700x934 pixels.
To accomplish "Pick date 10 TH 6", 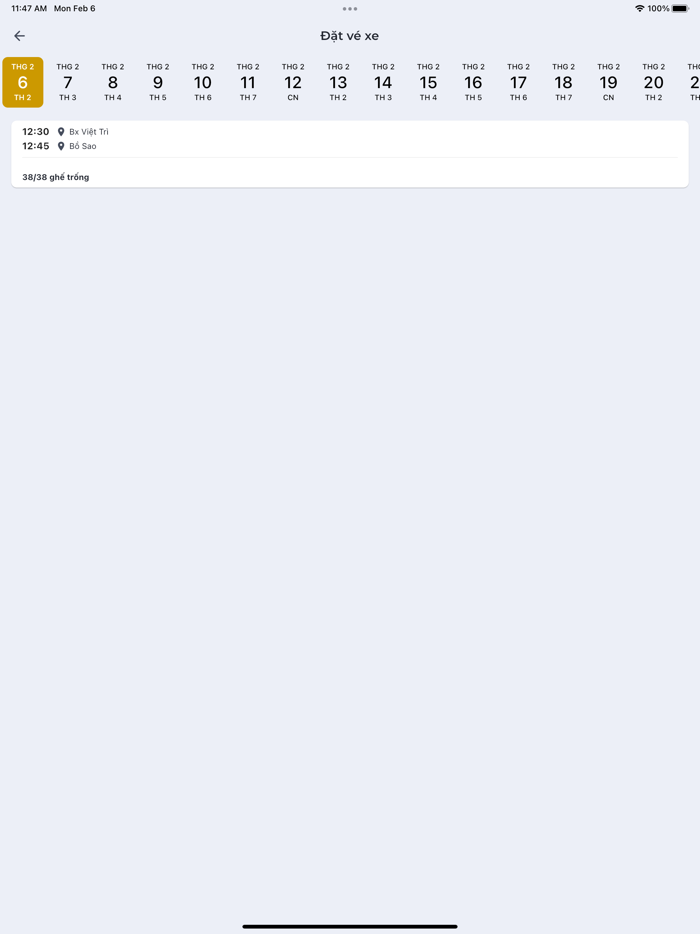I will tap(203, 82).
